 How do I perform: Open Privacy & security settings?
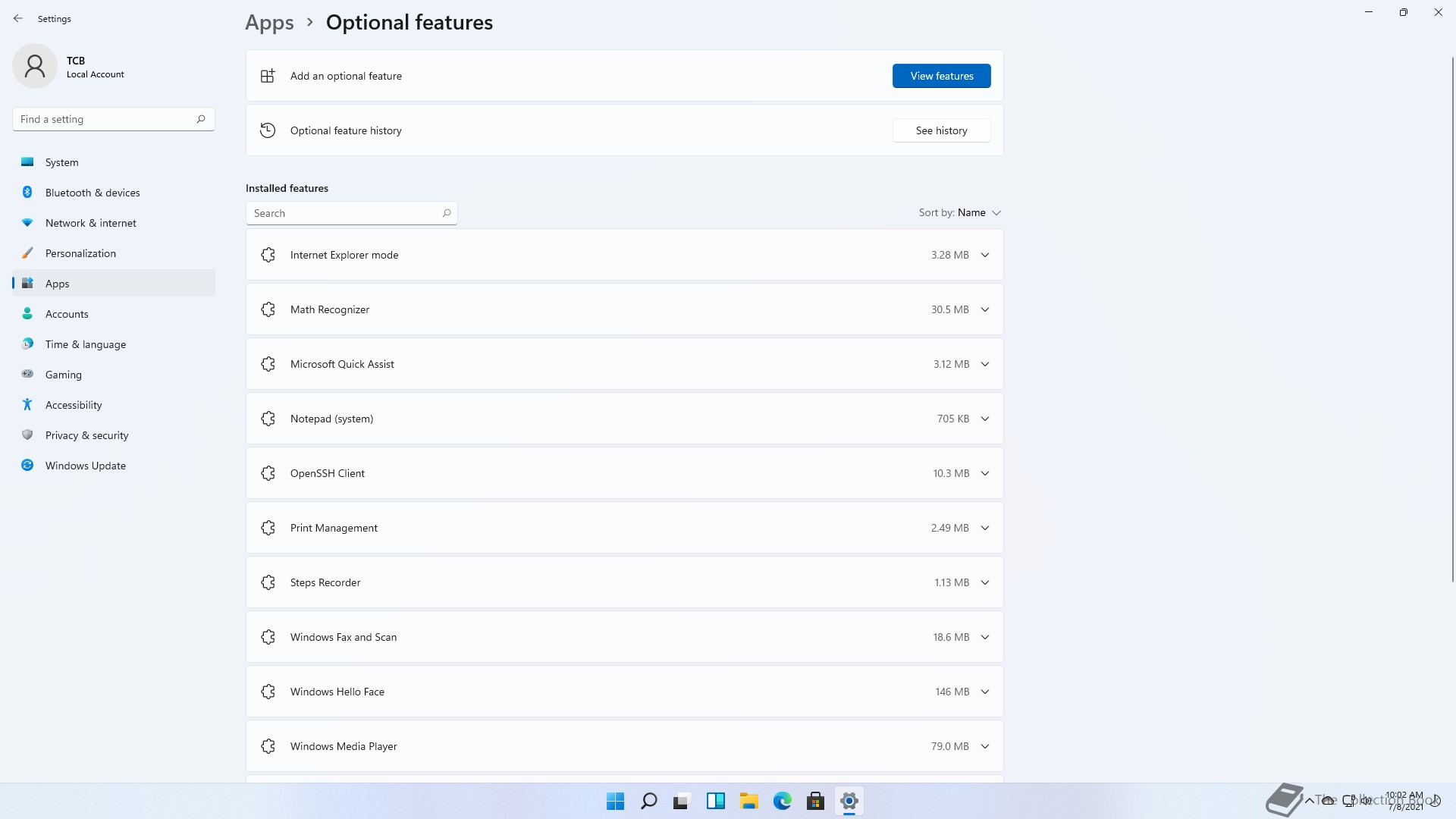coord(114,435)
